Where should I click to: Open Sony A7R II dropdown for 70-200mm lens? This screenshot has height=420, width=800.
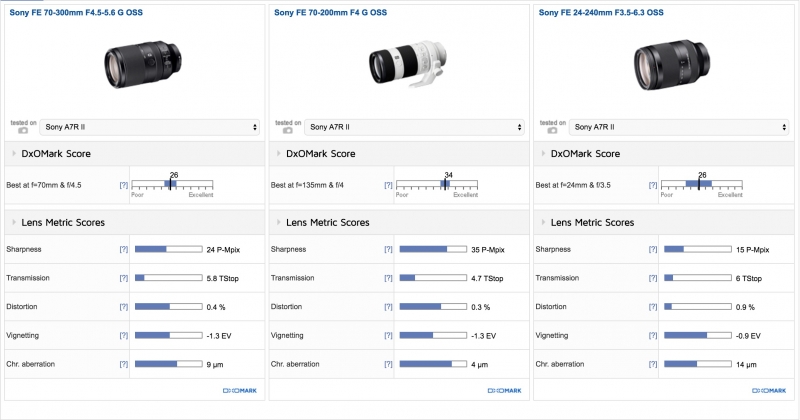[414, 127]
